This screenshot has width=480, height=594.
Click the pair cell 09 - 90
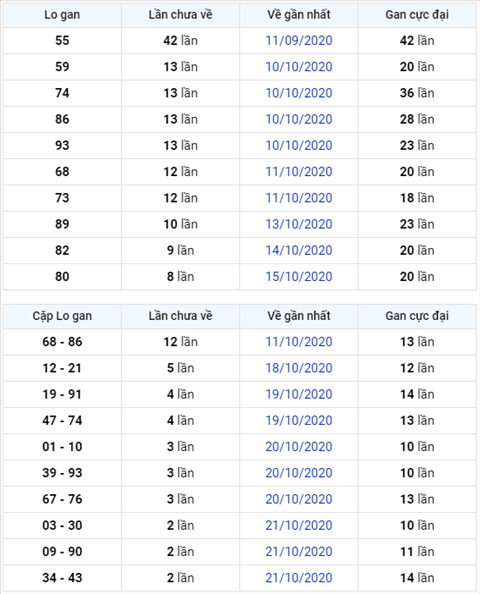tap(62, 552)
